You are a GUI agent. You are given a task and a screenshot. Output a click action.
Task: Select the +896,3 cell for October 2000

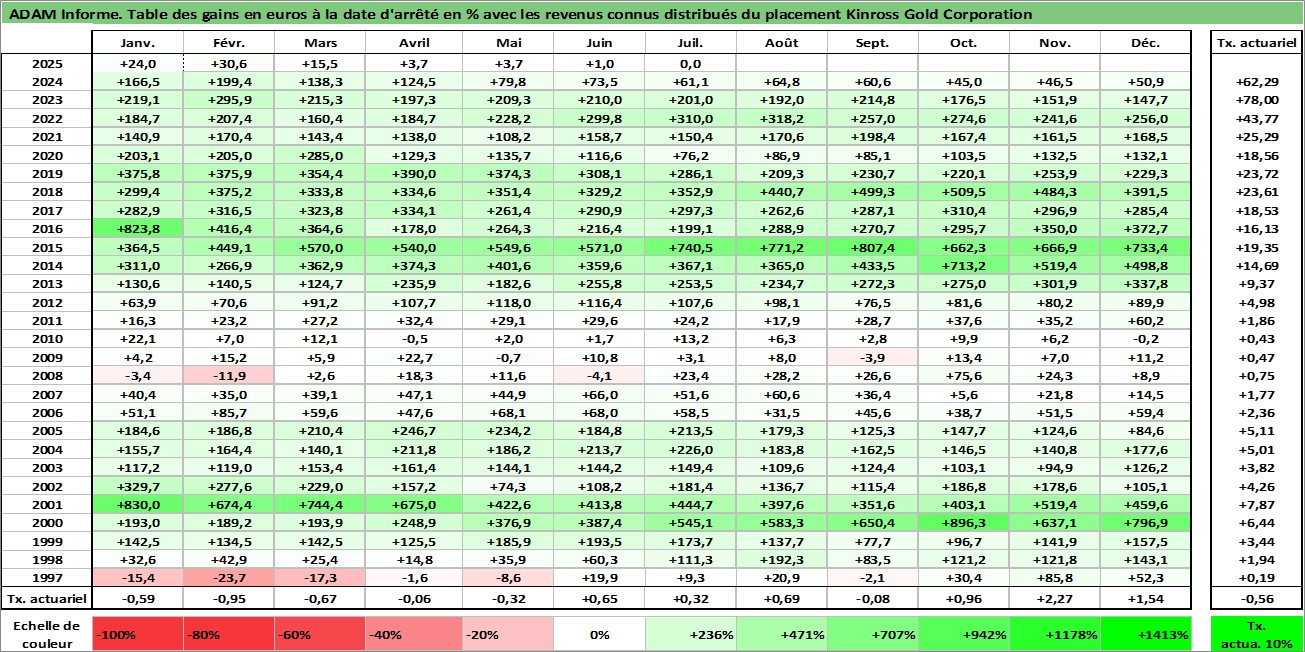click(x=964, y=523)
